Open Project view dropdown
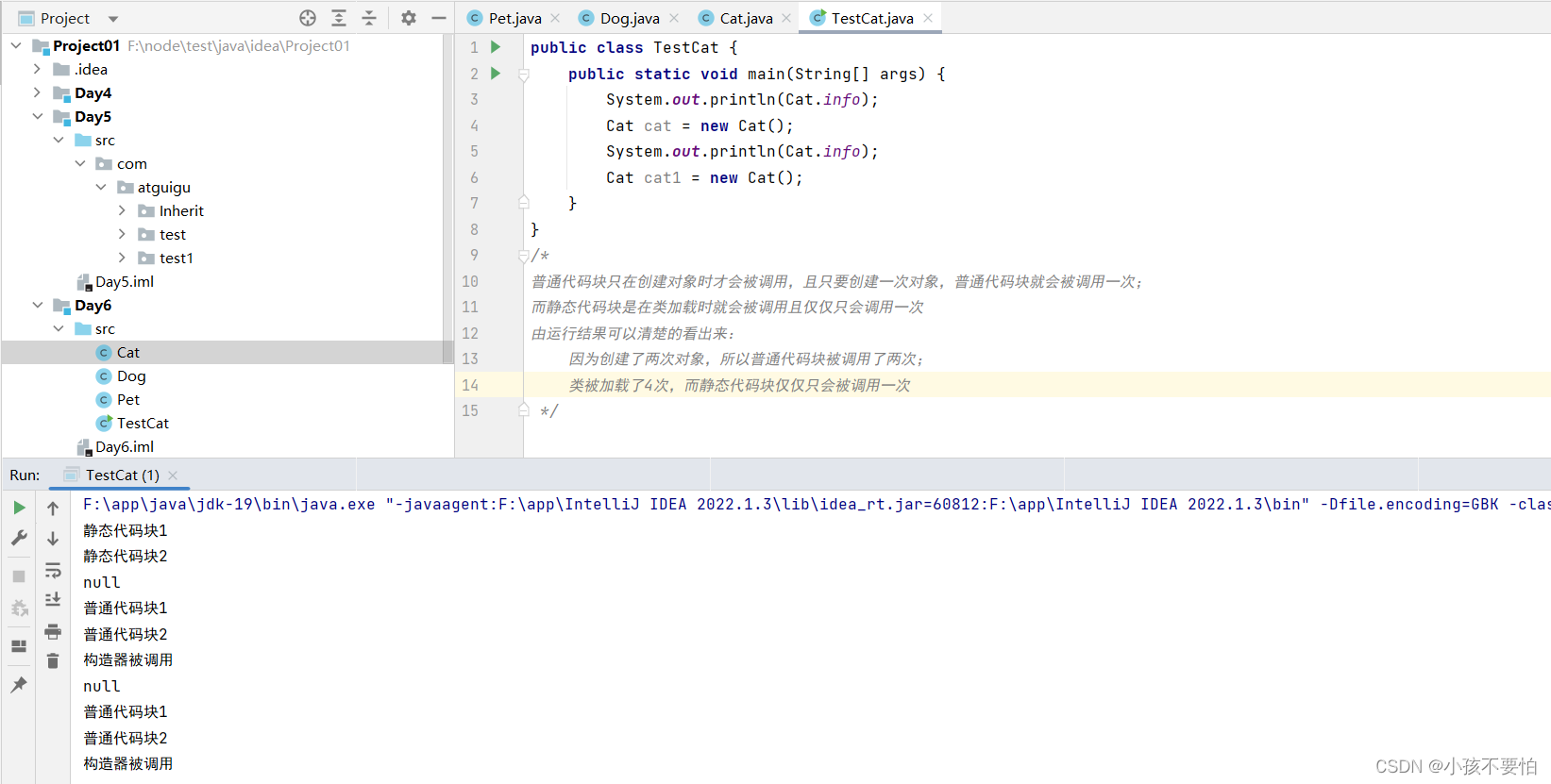 [x=113, y=19]
